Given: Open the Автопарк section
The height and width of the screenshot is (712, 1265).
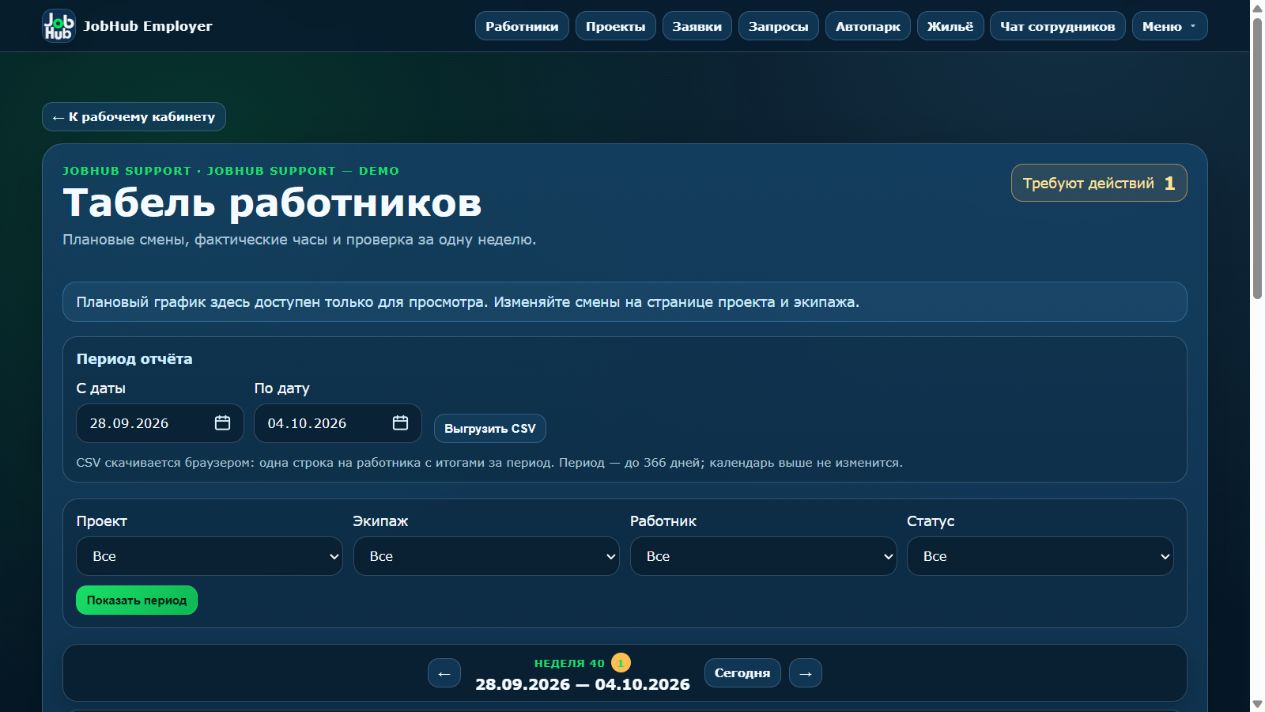Looking at the screenshot, I should coord(868,26).
